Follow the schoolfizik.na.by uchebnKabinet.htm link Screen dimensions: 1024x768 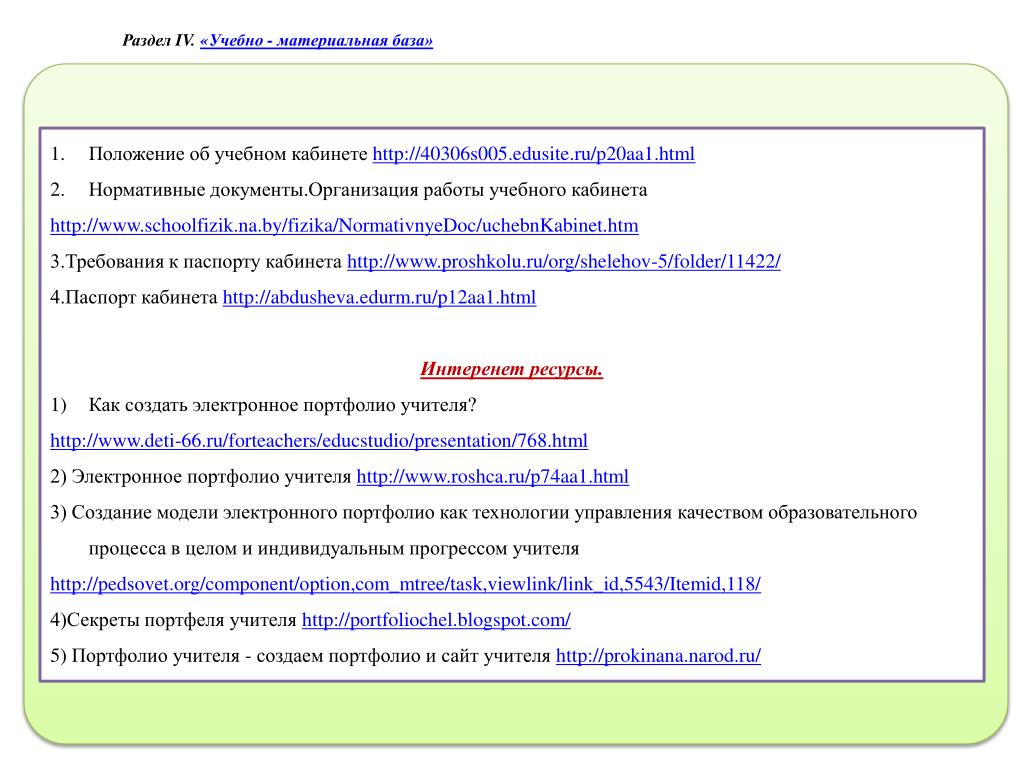click(x=344, y=226)
